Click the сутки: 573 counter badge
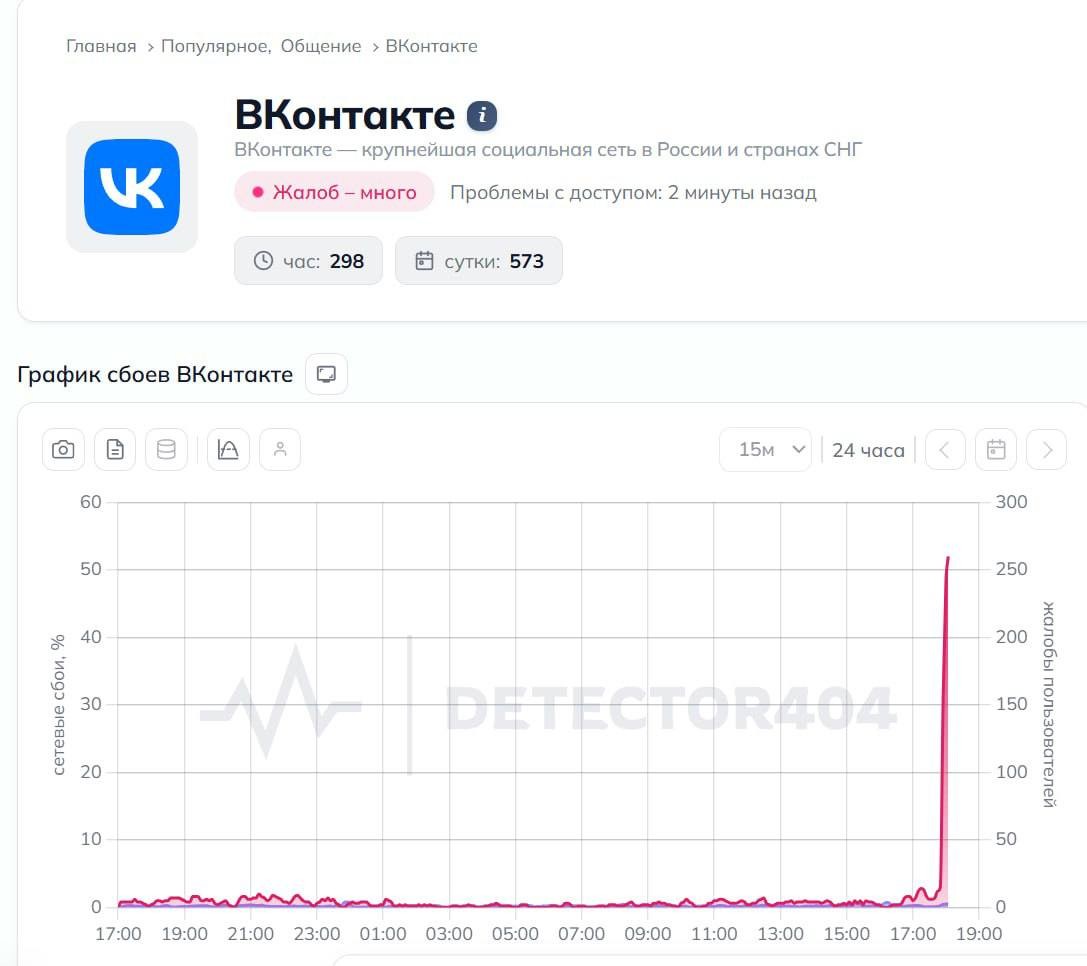This screenshot has width=1087, height=966. (x=479, y=261)
